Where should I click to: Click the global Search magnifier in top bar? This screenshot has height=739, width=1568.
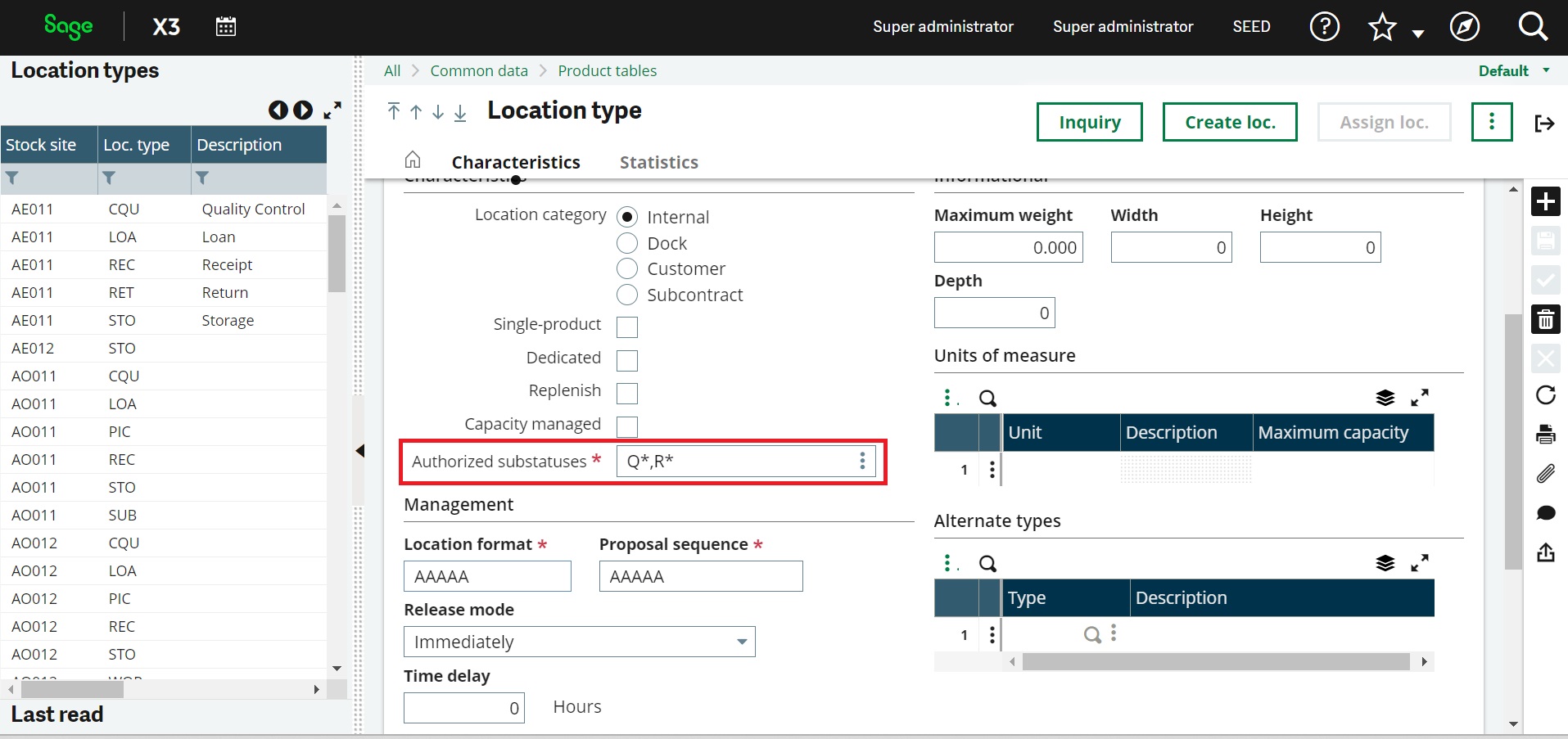coord(1533,26)
